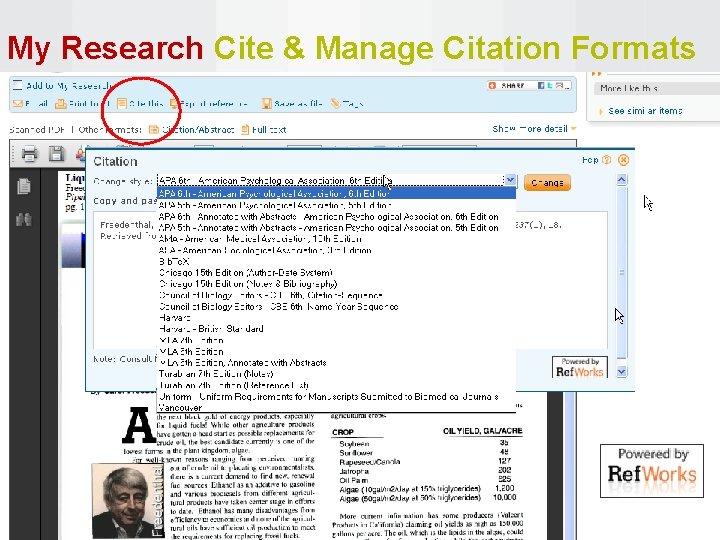Click the Export reference icon

(174, 104)
